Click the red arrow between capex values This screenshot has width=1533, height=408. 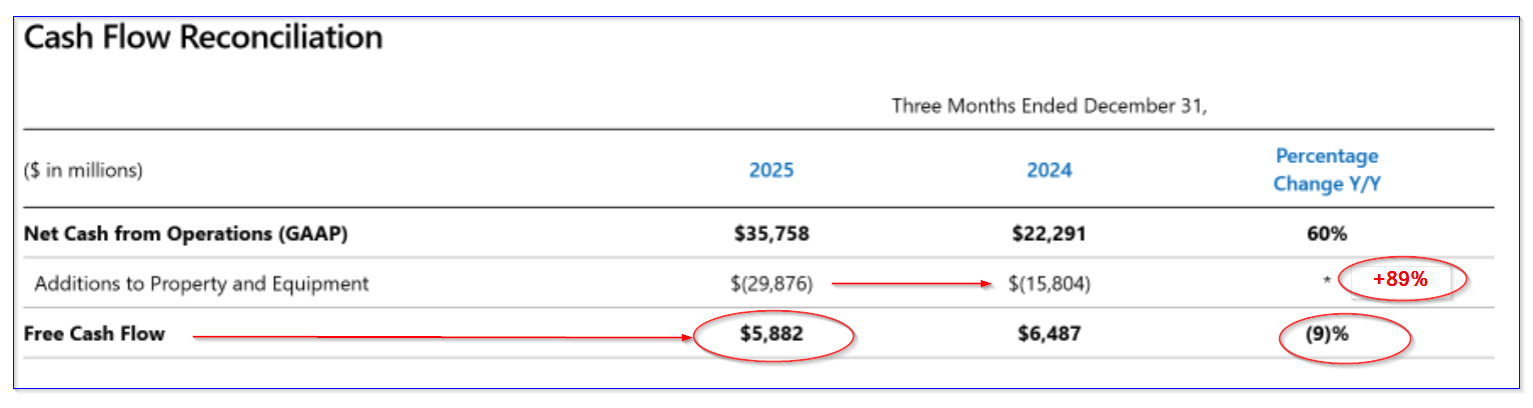[x=912, y=284]
